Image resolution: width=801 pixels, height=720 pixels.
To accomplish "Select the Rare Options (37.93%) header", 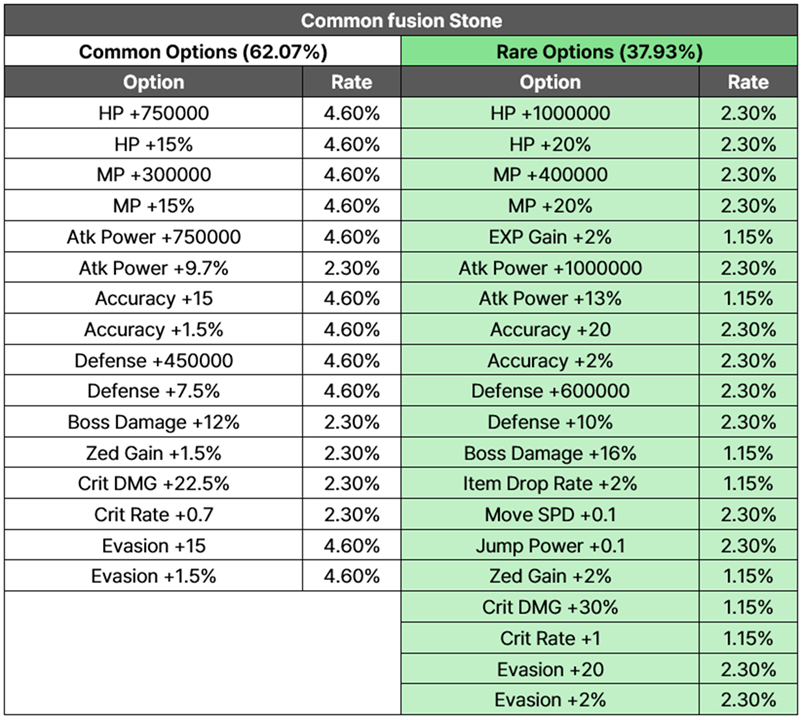I will (599, 52).
